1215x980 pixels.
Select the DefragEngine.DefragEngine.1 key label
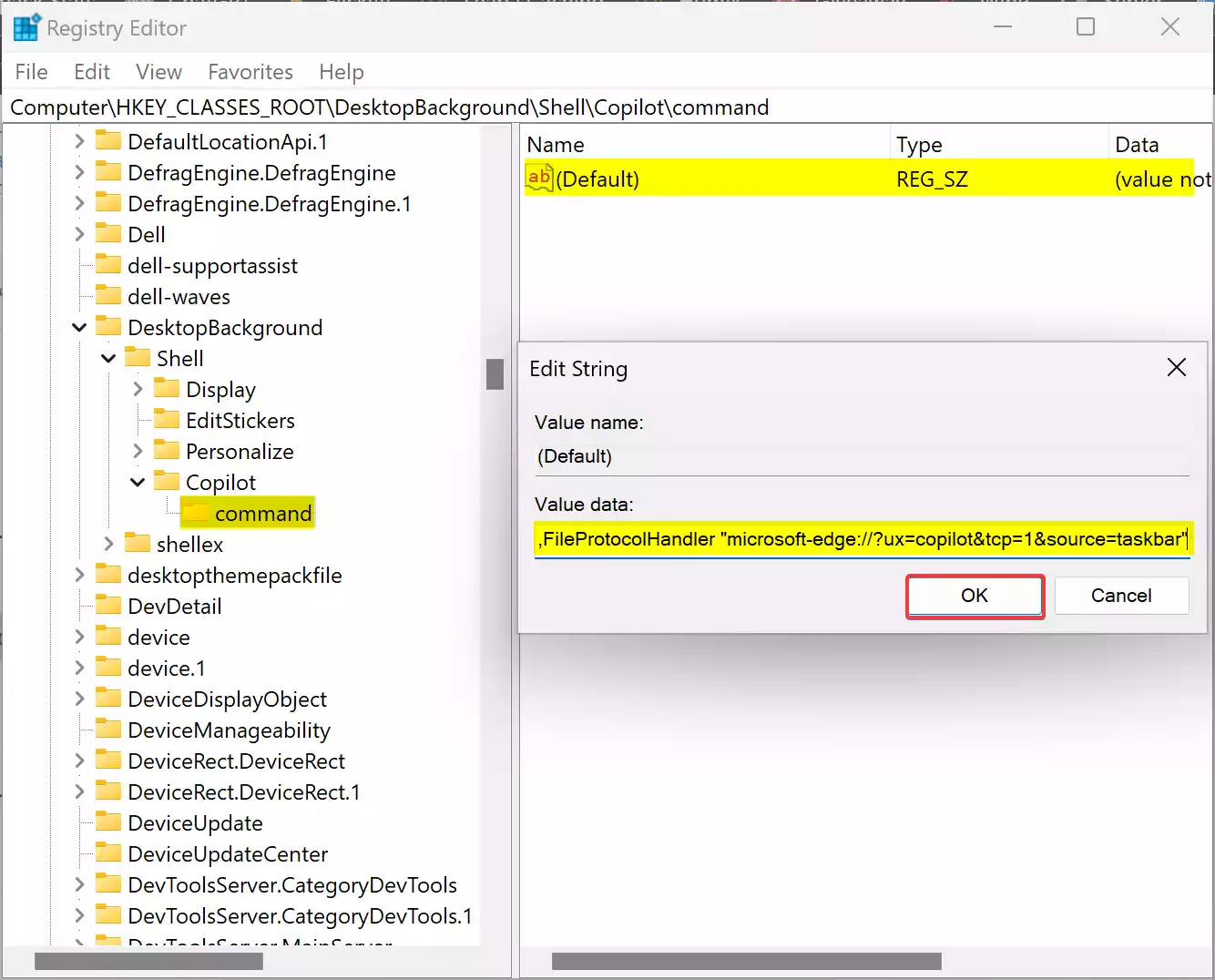270,204
